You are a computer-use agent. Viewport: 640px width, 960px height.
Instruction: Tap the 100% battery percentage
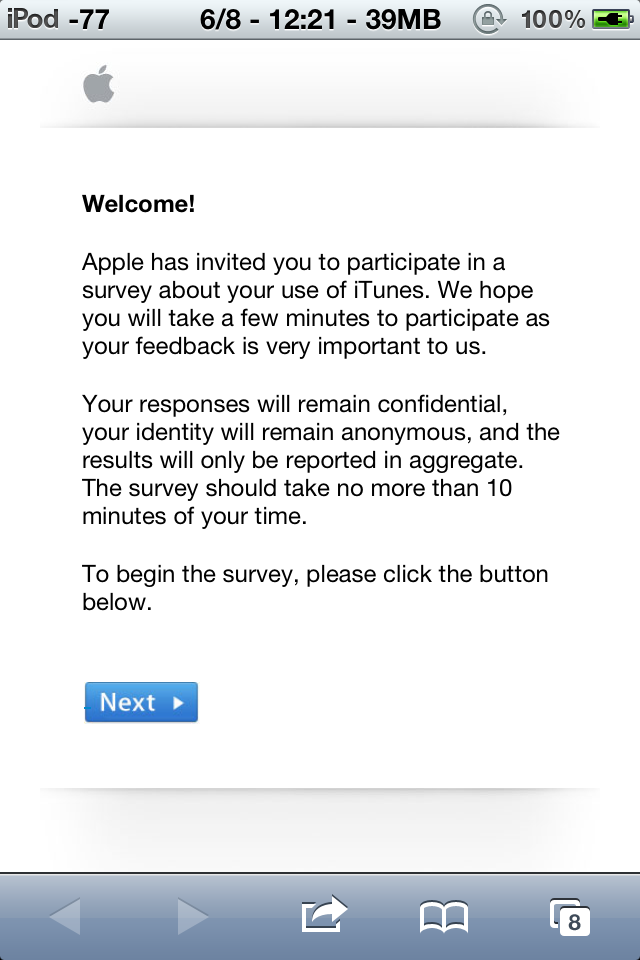(552, 20)
